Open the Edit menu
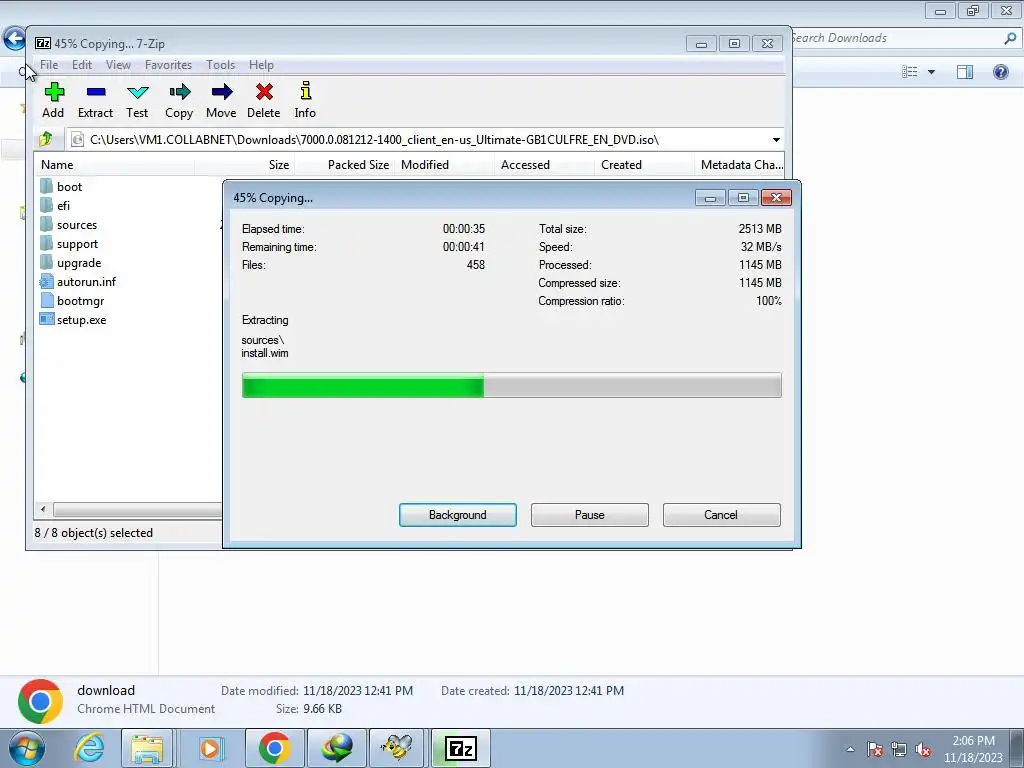Screen dimensions: 1024x768 tap(82, 65)
